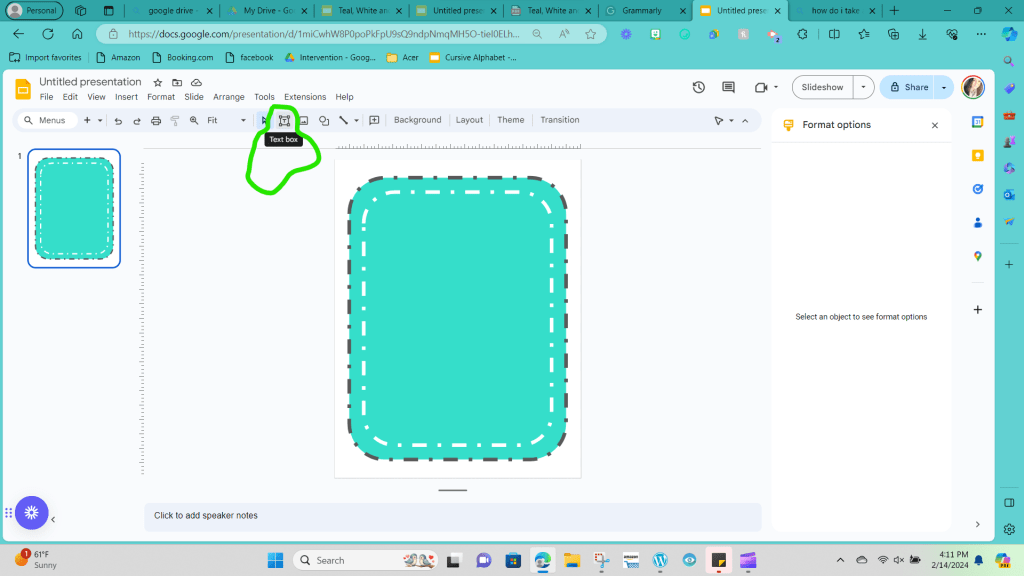Select slide 1 thumbnail in filmstrip

74,208
